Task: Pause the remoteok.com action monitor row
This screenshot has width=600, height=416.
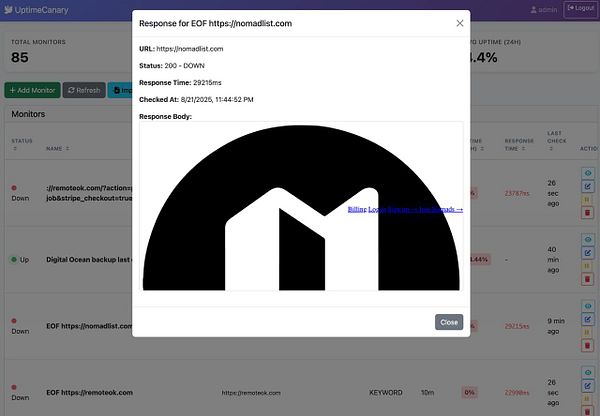Action: [588, 199]
